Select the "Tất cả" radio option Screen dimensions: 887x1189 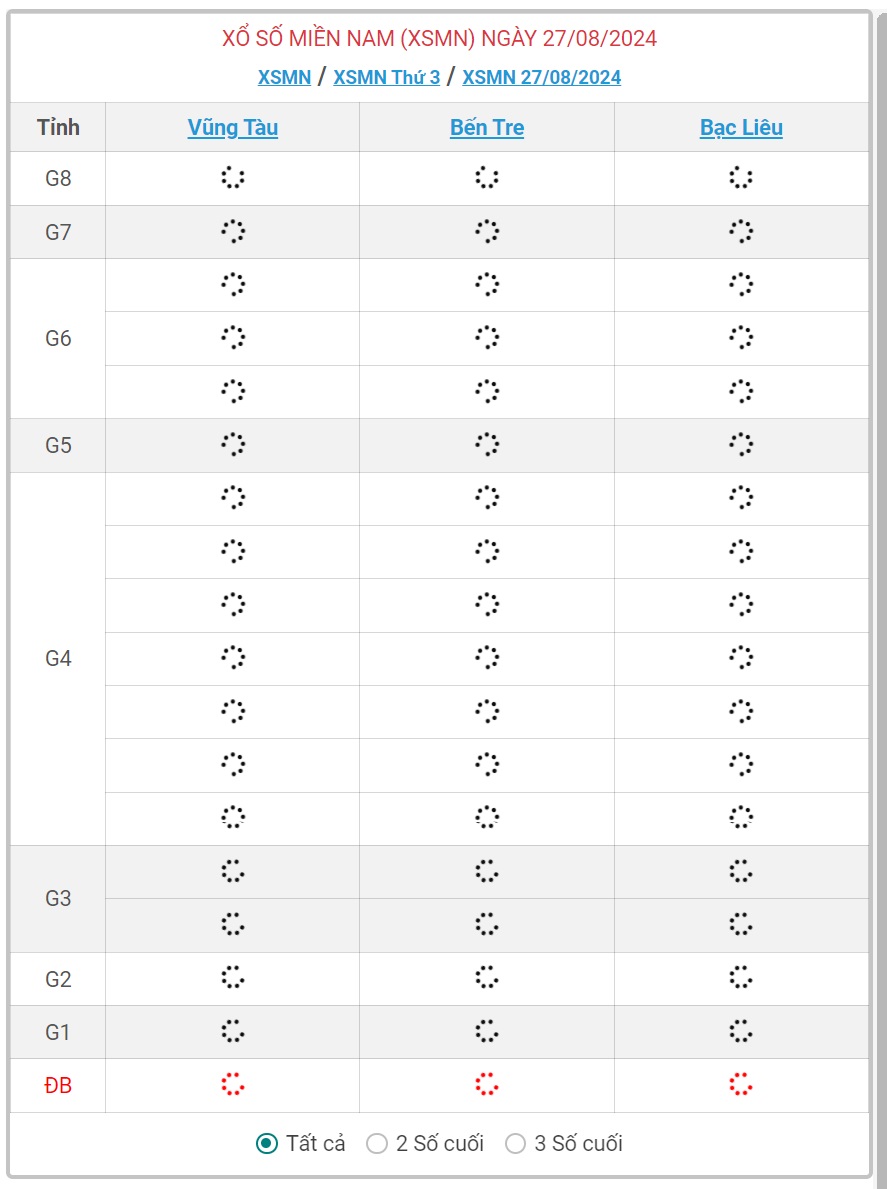pos(267,1143)
